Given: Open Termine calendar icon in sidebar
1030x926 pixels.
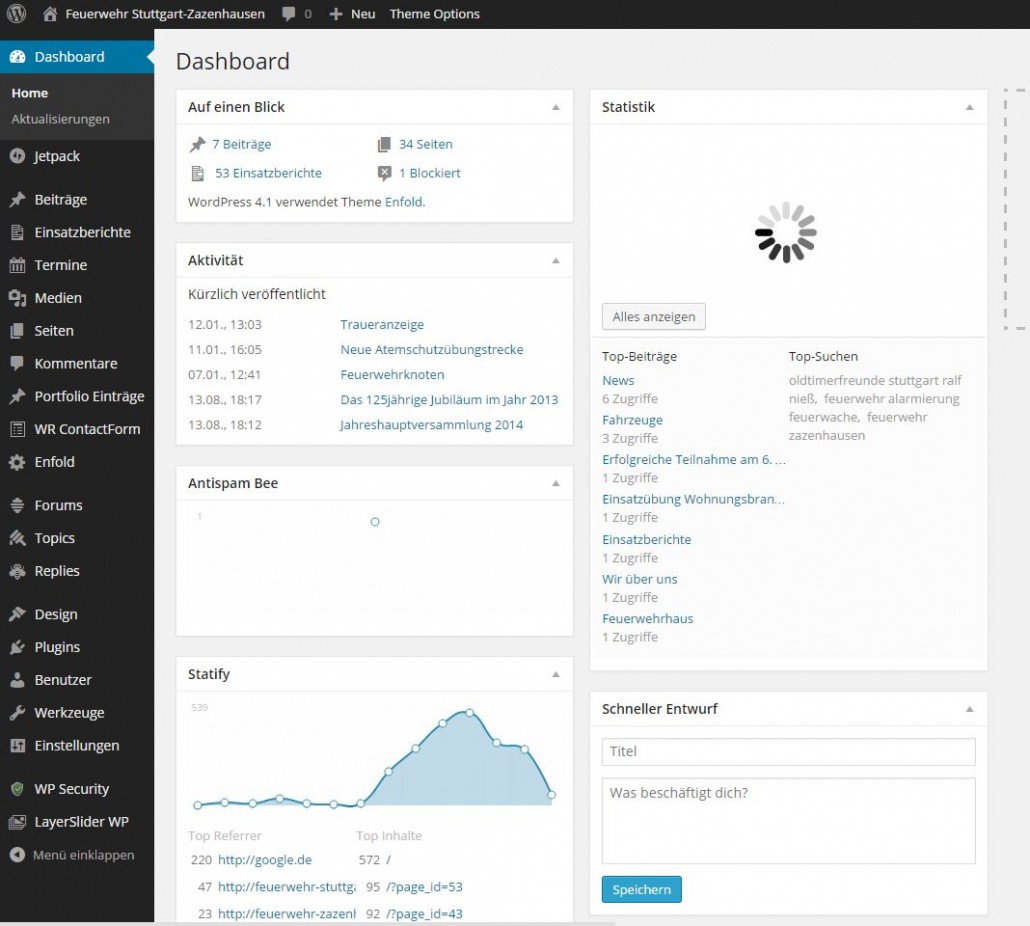Looking at the screenshot, I should [x=17, y=265].
